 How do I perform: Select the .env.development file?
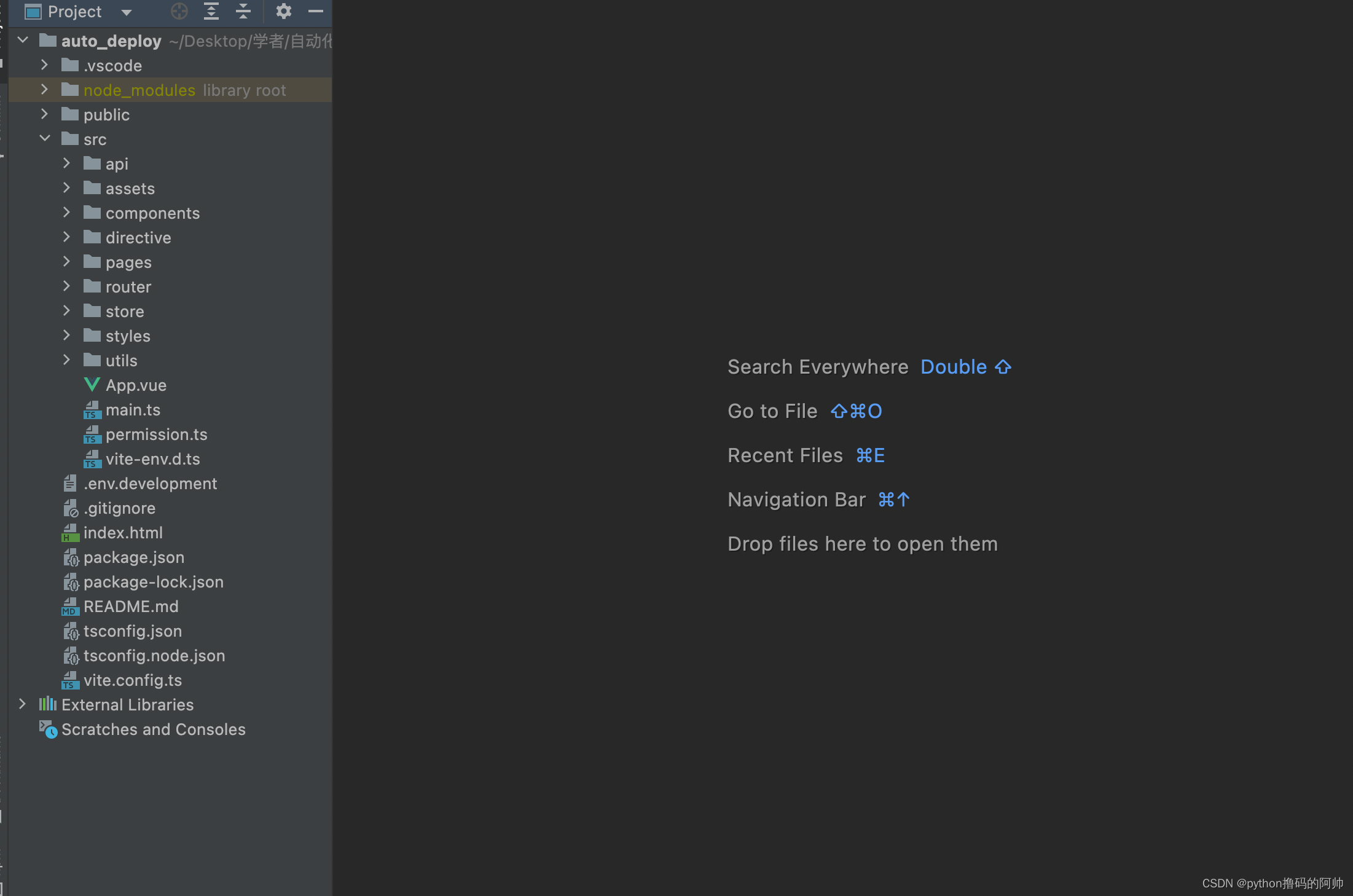[150, 484]
